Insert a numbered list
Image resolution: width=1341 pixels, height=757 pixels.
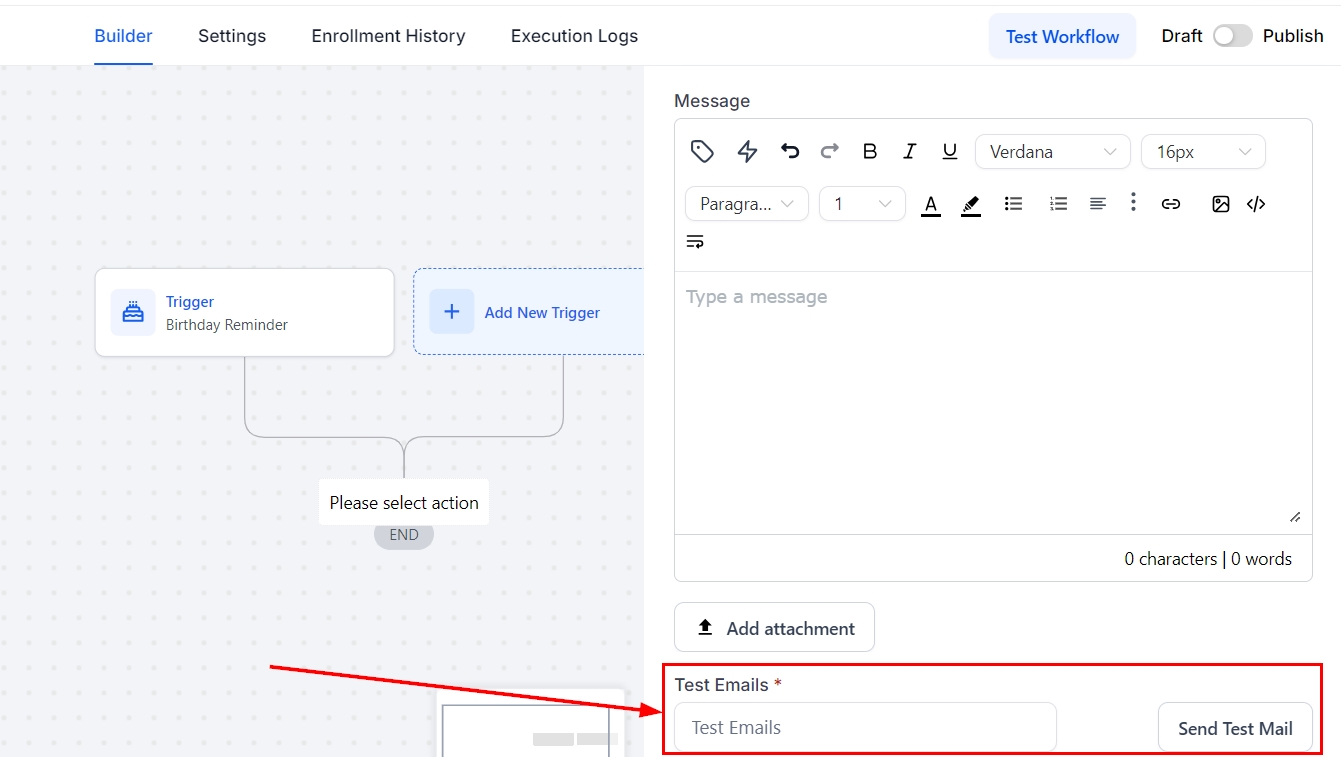click(1058, 204)
